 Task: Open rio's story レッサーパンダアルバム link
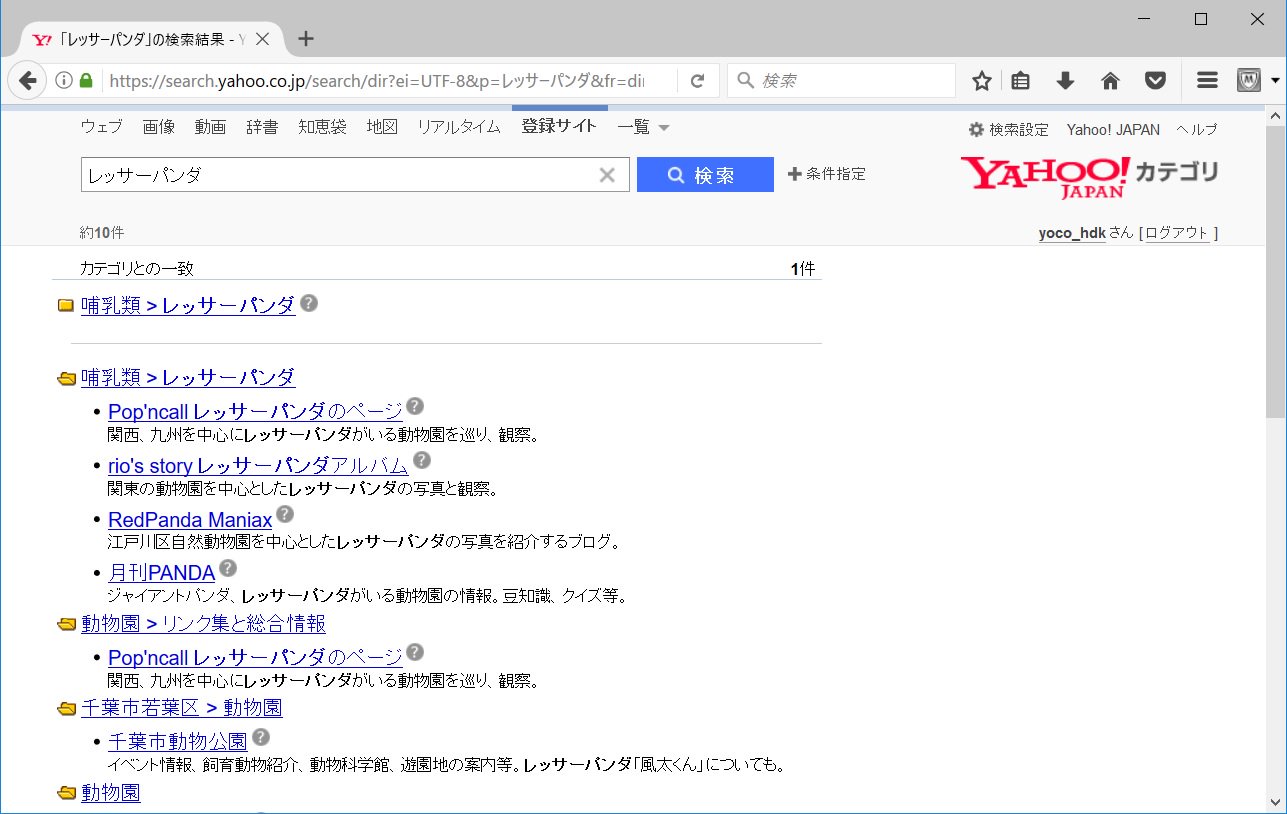[x=258, y=466]
